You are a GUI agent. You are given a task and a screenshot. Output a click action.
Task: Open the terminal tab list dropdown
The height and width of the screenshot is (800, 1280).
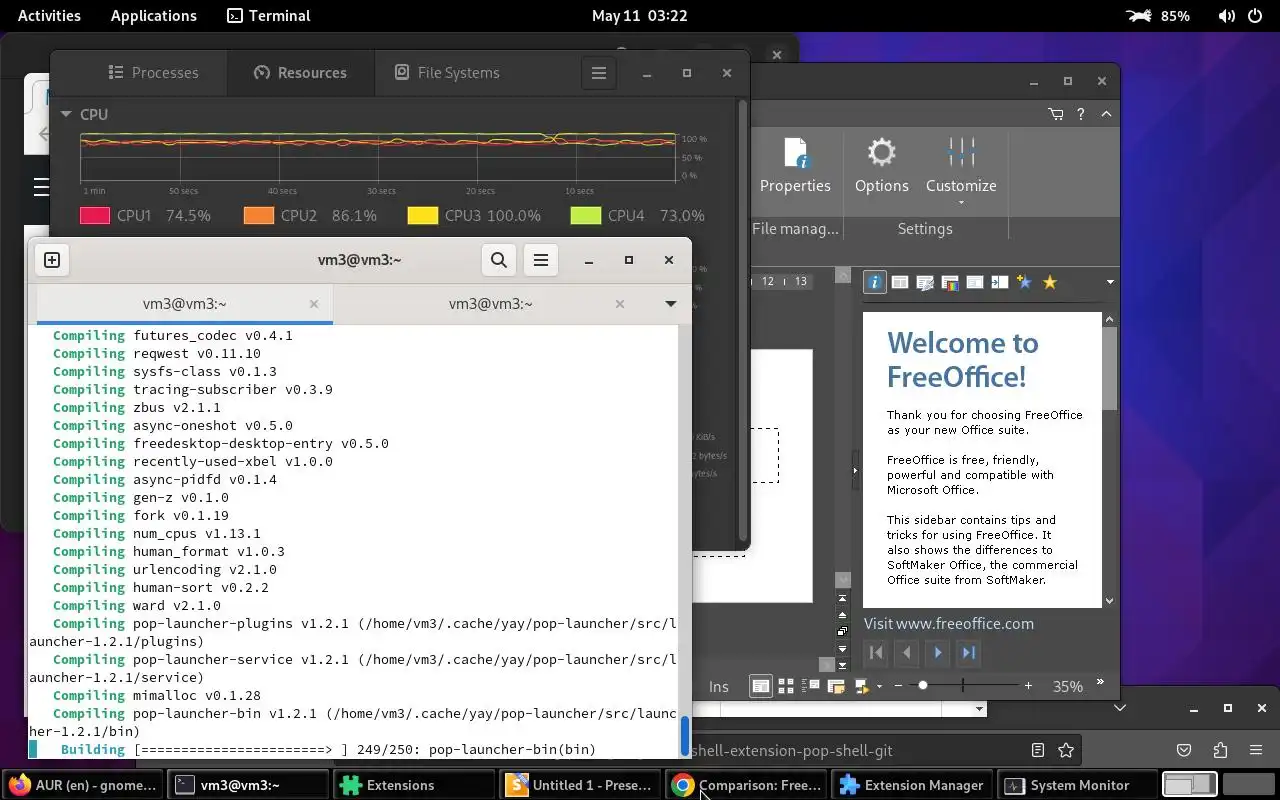point(670,304)
